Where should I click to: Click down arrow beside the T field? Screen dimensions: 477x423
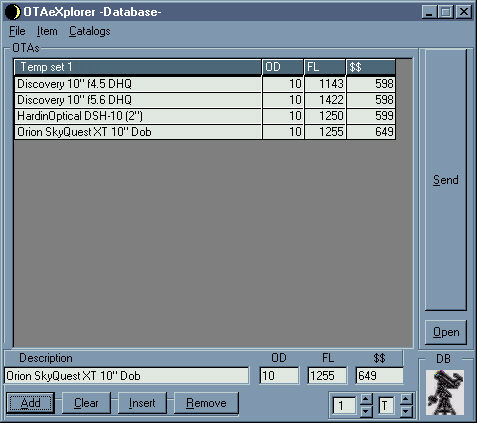tap(406, 411)
